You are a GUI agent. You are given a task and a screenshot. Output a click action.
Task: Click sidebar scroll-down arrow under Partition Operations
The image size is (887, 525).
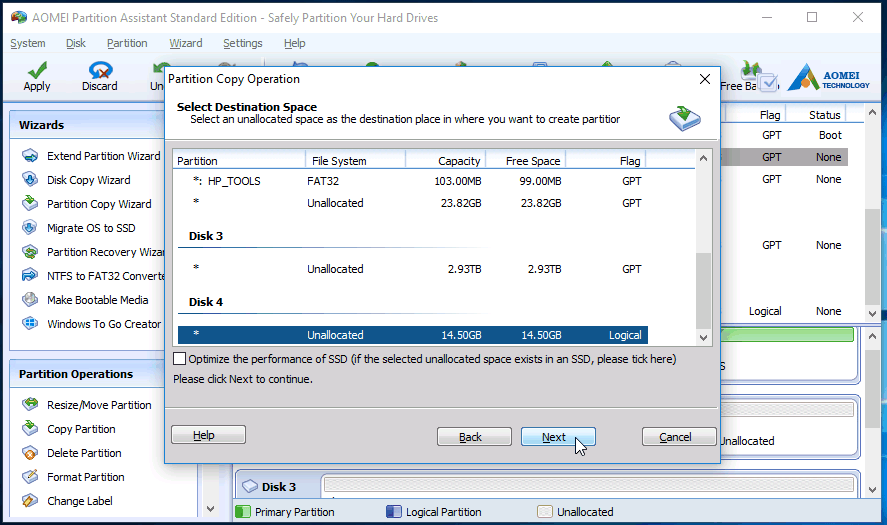pos(210,509)
